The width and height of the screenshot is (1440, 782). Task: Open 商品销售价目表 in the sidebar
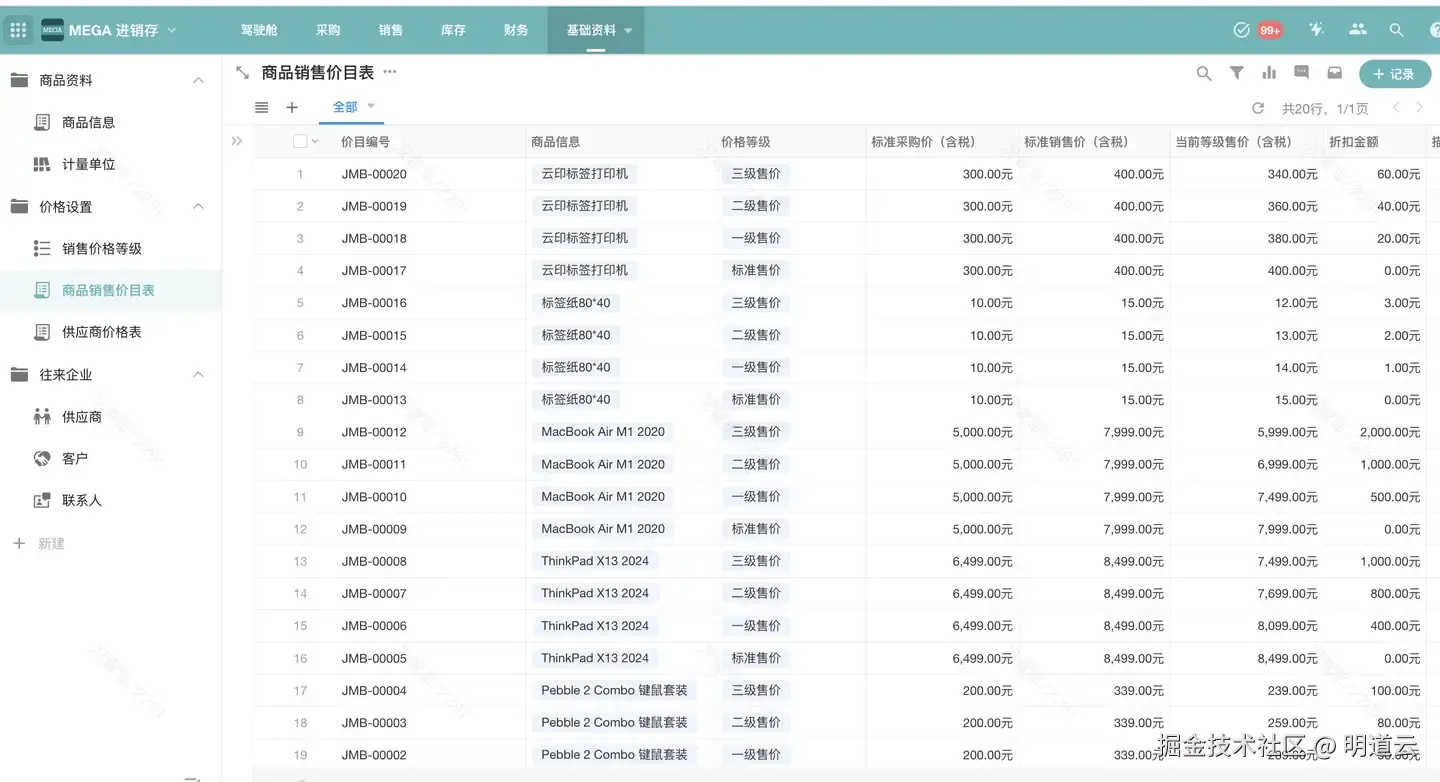tap(108, 290)
